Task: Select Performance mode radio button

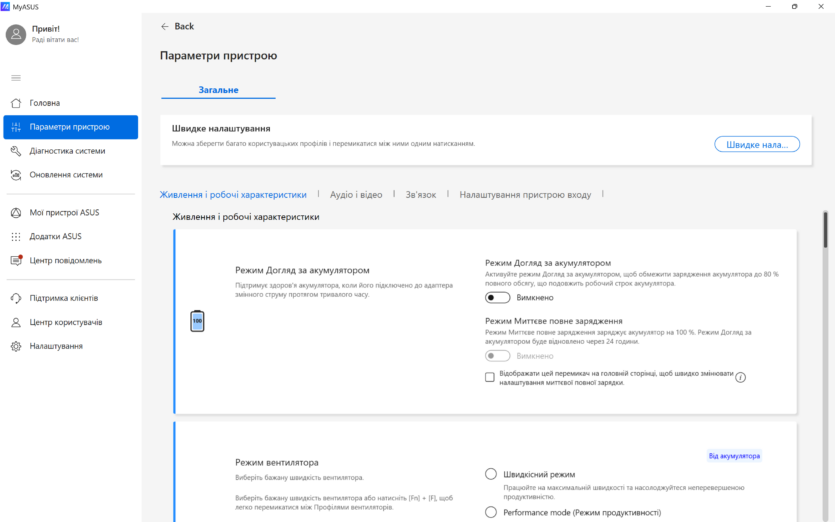Action: point(491,512)
